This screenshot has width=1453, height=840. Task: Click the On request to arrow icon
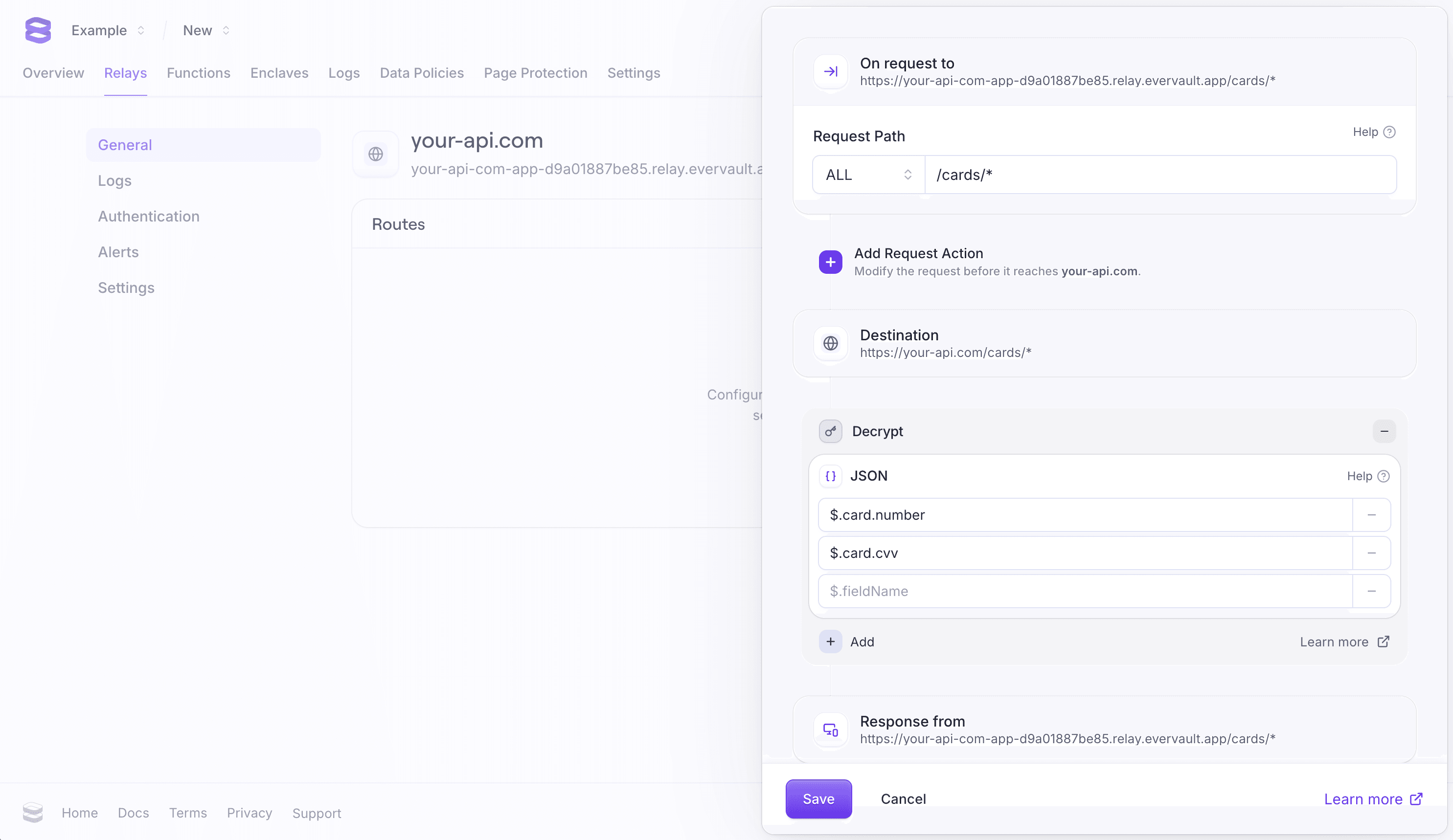pyautogui.click(x=830, y=71)
